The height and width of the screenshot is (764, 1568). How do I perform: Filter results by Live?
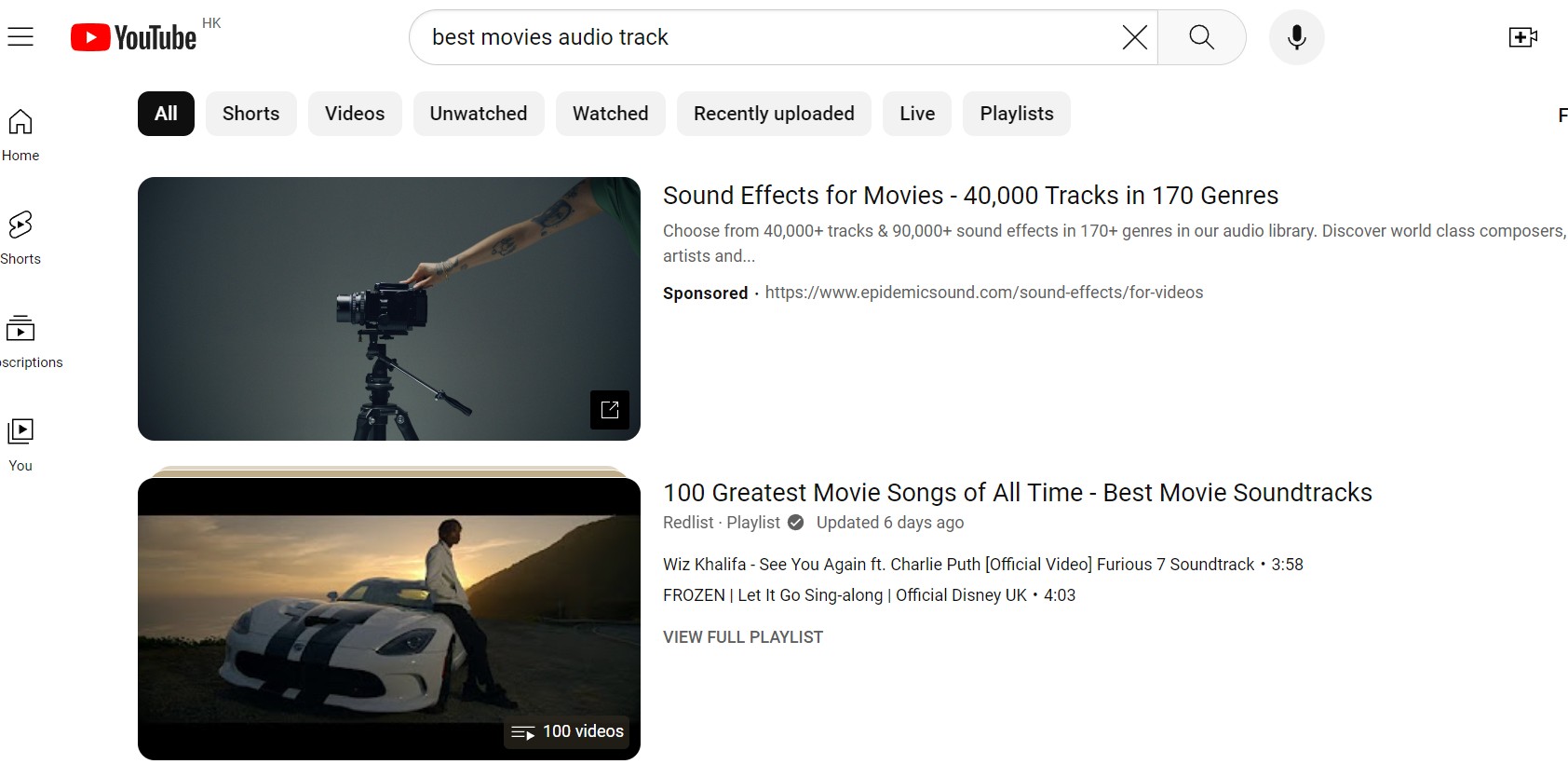click(917, 114)
